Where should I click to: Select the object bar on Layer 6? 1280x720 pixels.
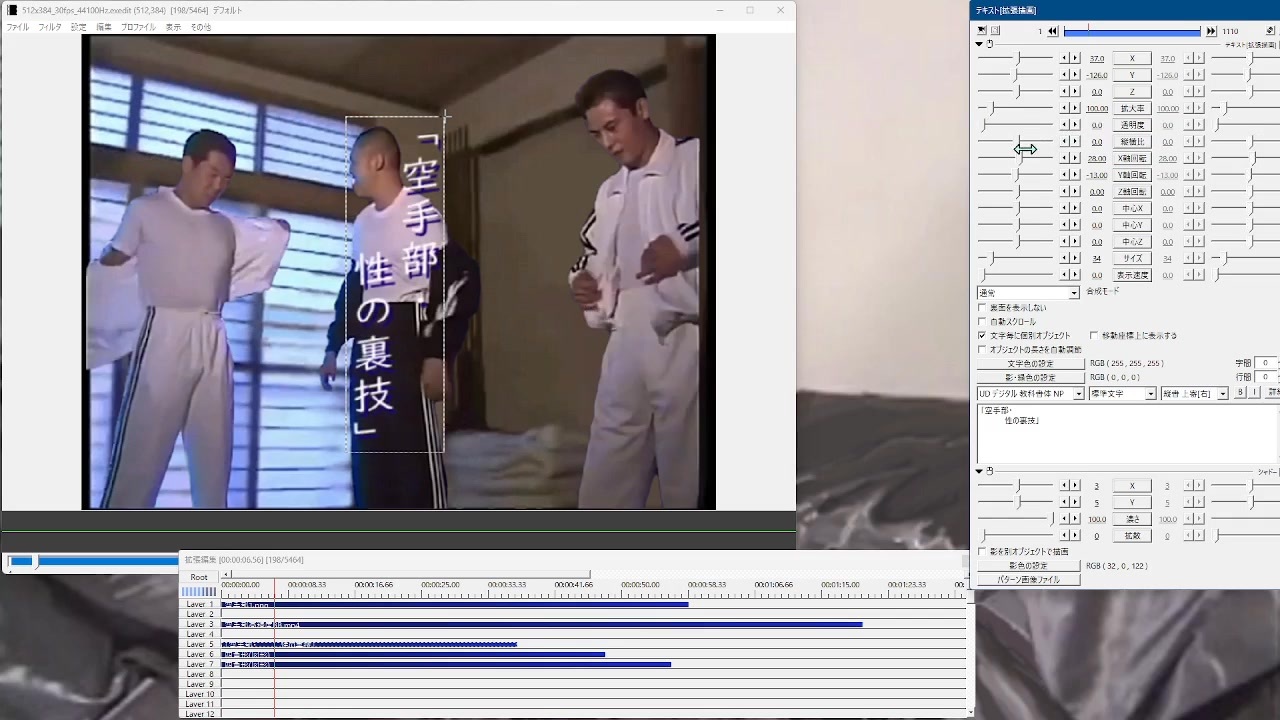coord(413,655)
